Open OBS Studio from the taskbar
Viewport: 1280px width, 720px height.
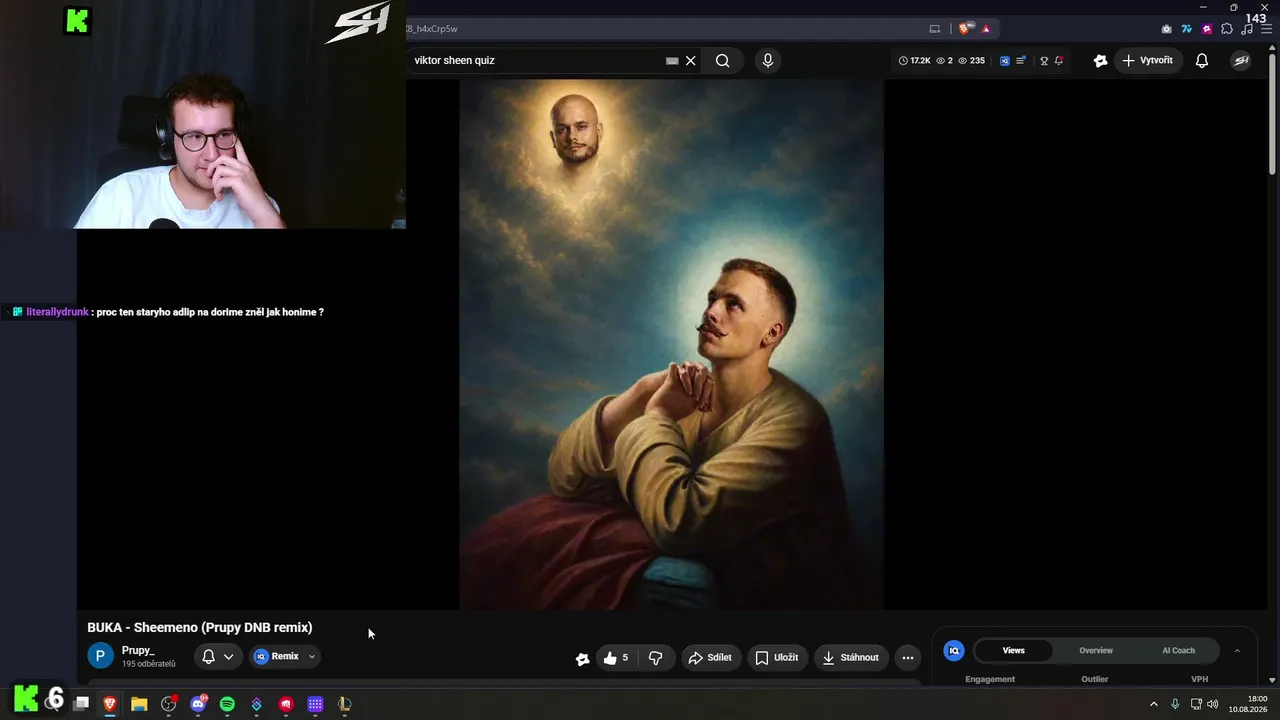(168, 704)
